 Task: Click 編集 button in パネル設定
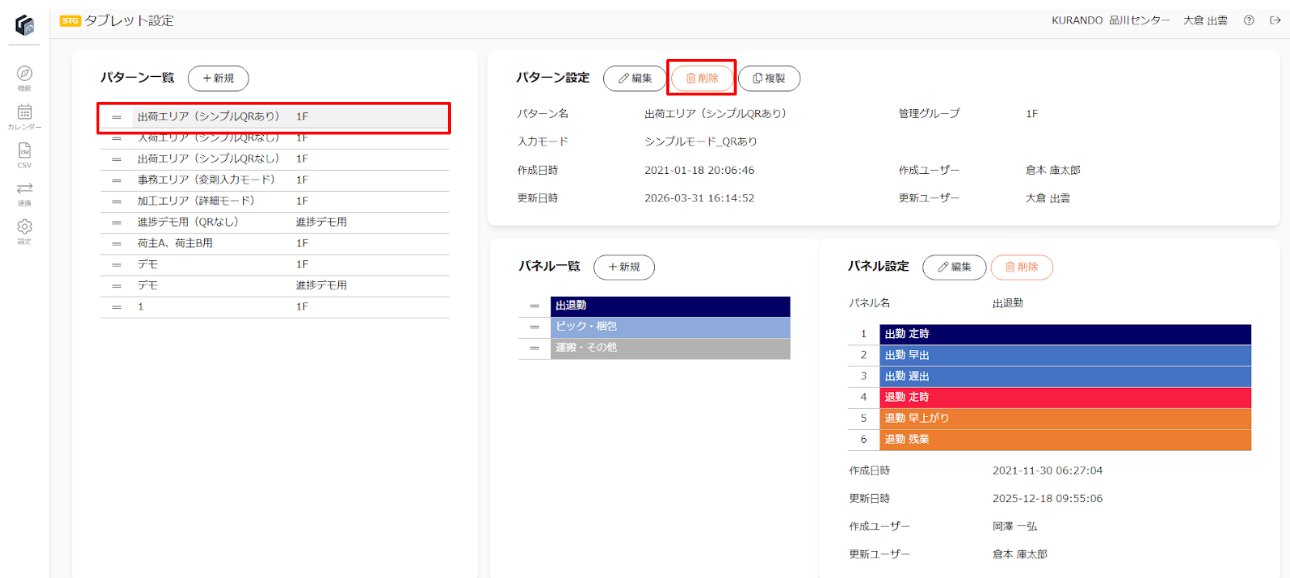[954, 267]
